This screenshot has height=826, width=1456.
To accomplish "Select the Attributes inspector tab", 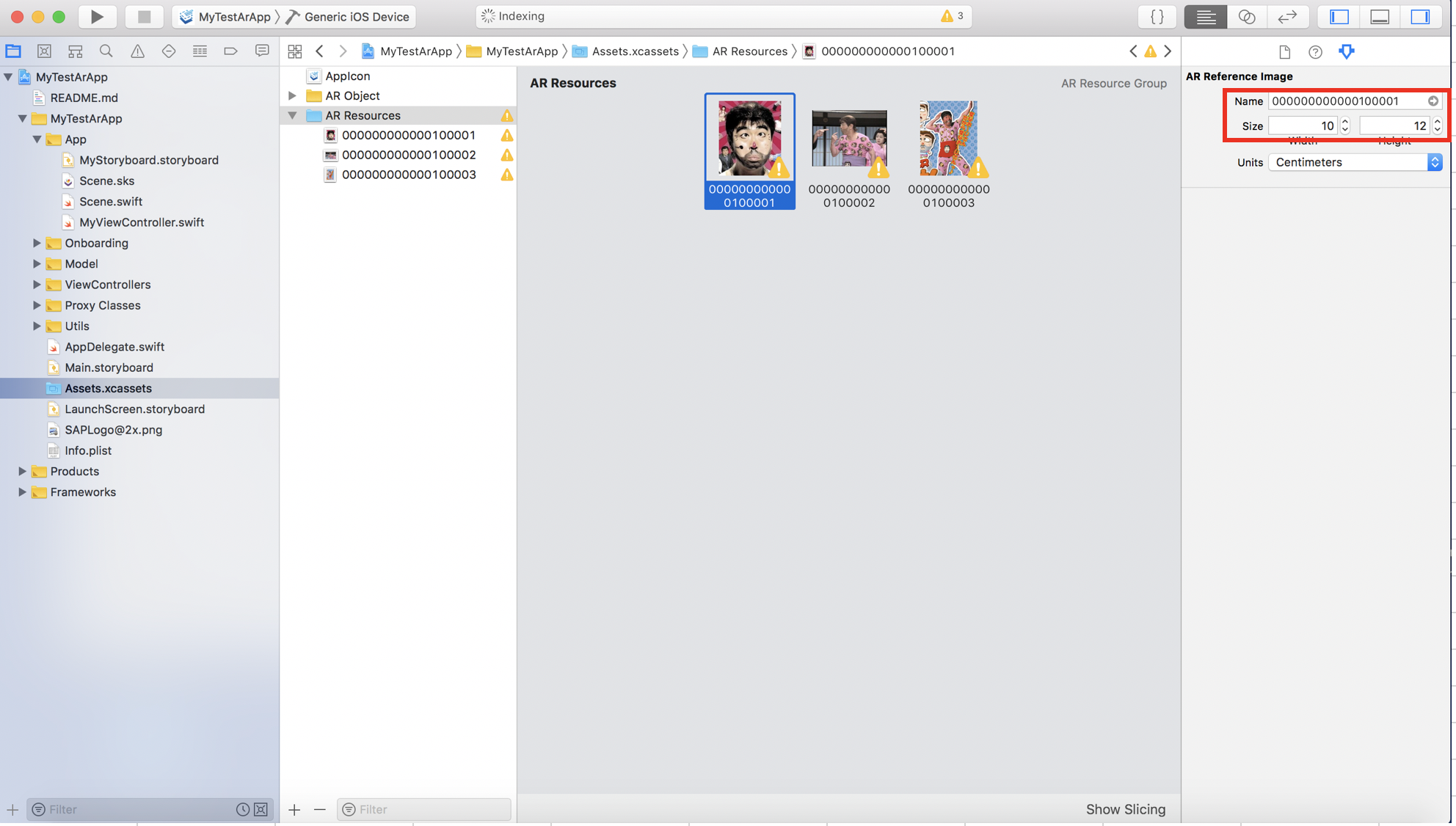I will 1346,51.
